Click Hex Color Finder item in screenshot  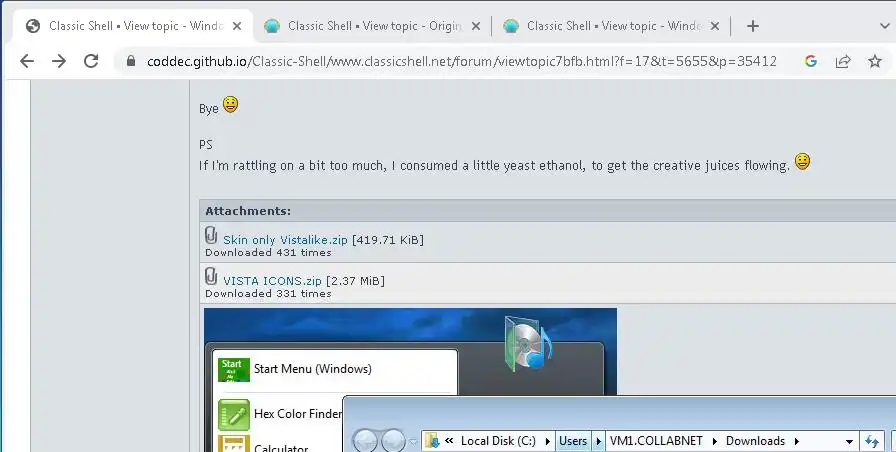coord(298,414)
